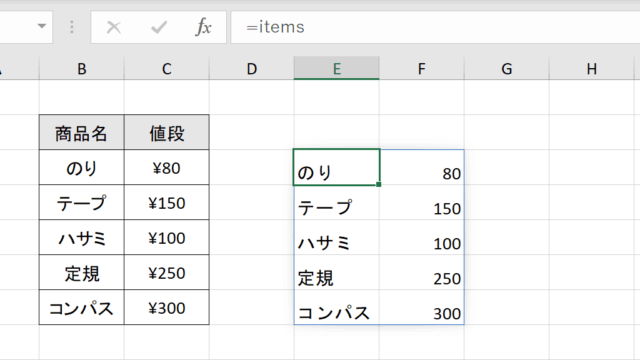The width and height of the screenshot is (640, 360).
Task: Open the Insert Function fx icon
Action: click(x=203, y=27)
